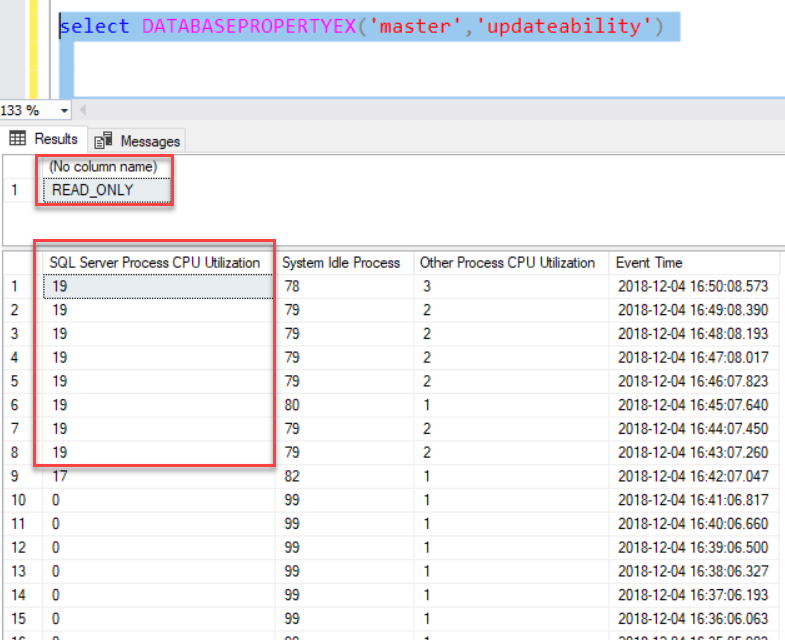Click 'Other Process CPU Utilization' column header
The width and height of the screenshot is (785, 640).
click(x=507, y=263)
